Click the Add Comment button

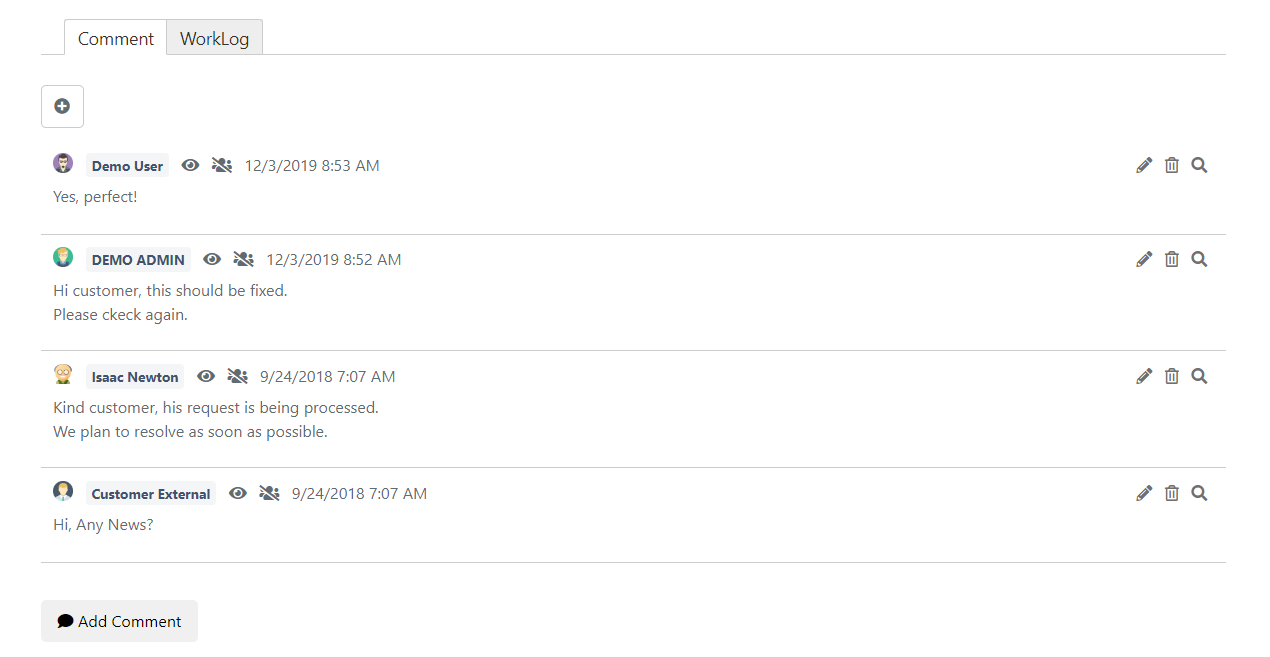[x=119, y=621]
